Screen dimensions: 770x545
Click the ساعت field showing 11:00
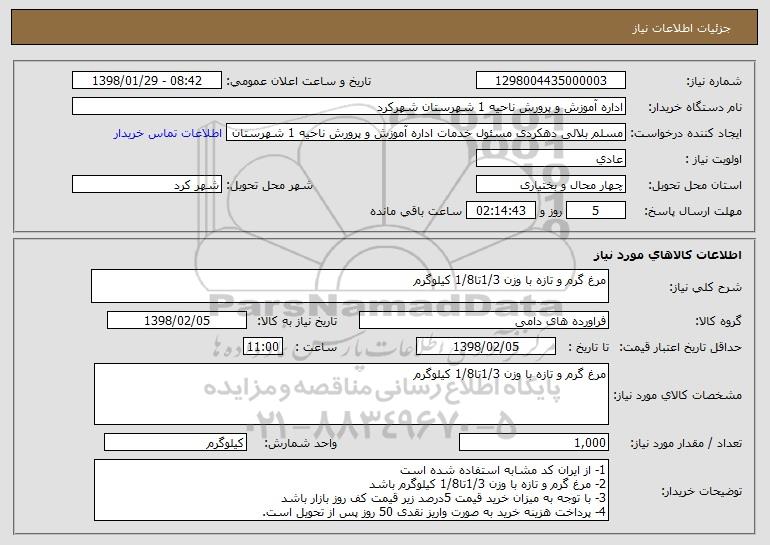point(263,347)
